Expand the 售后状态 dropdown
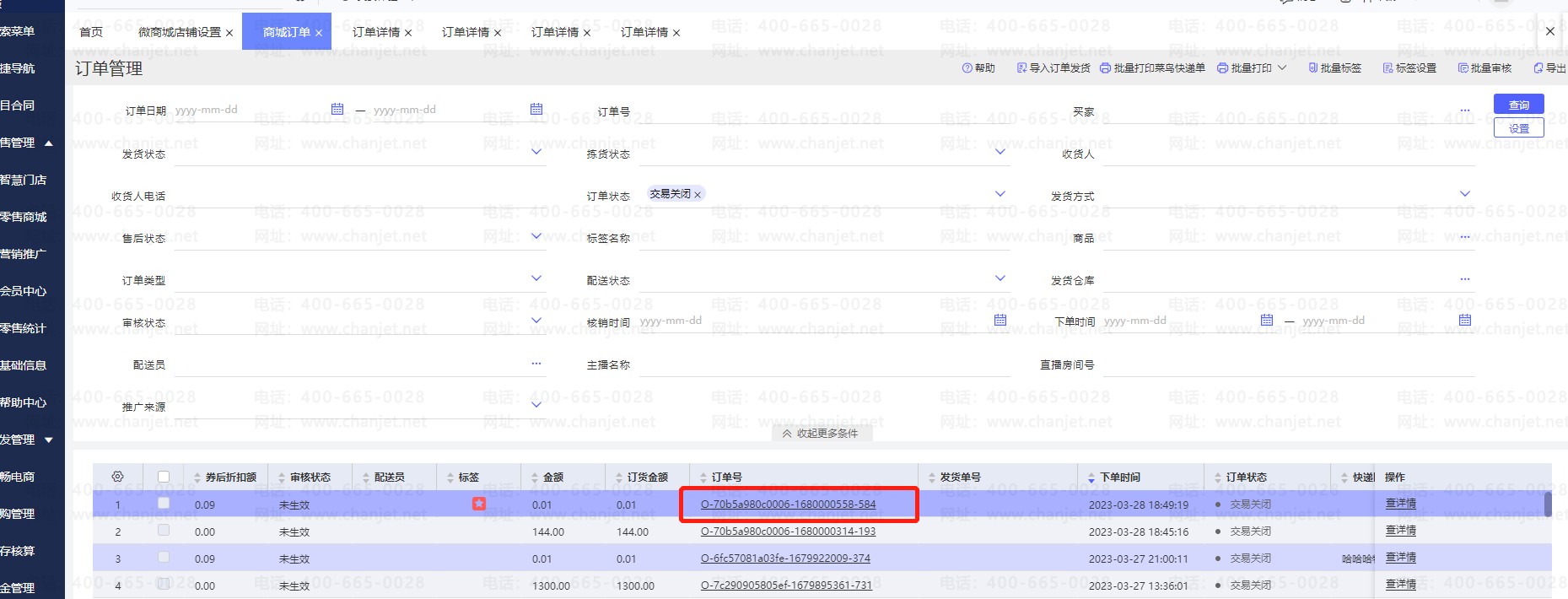Image resolution: width=1568 pixels, height=599 pixels. [536, 236]
